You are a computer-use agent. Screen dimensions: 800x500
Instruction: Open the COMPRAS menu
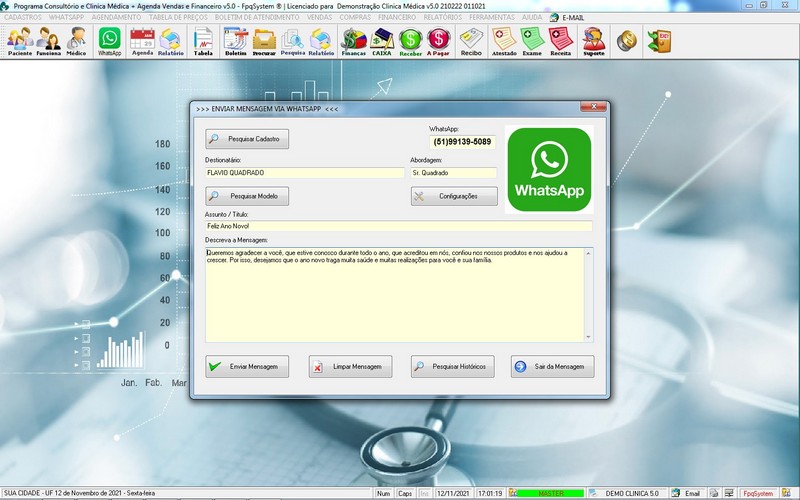tap(355, 17)
